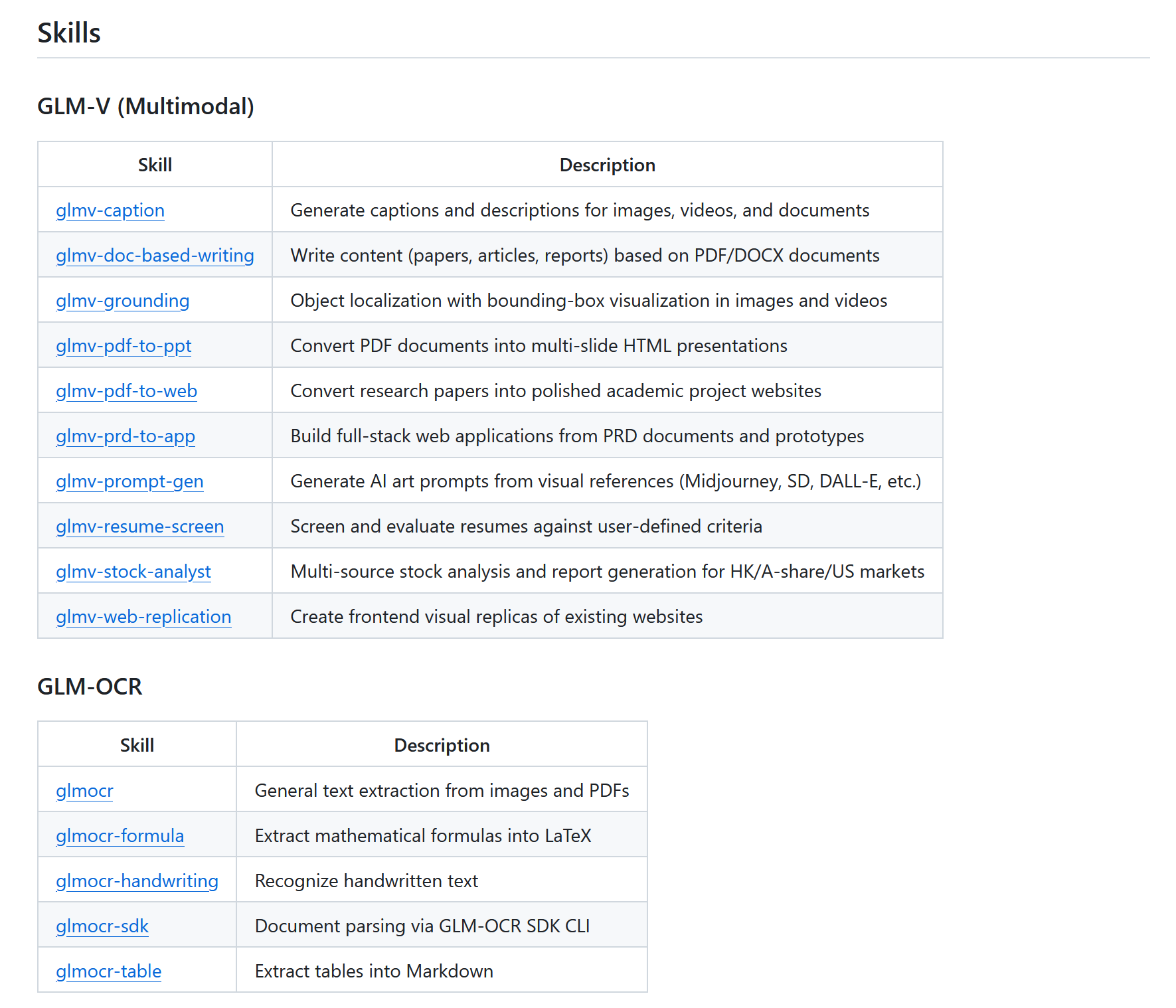Follow the glmocr-handwriting link
Viewport: 1176px width, 1008px height.
pyautogui.click(x=137, y=881)
